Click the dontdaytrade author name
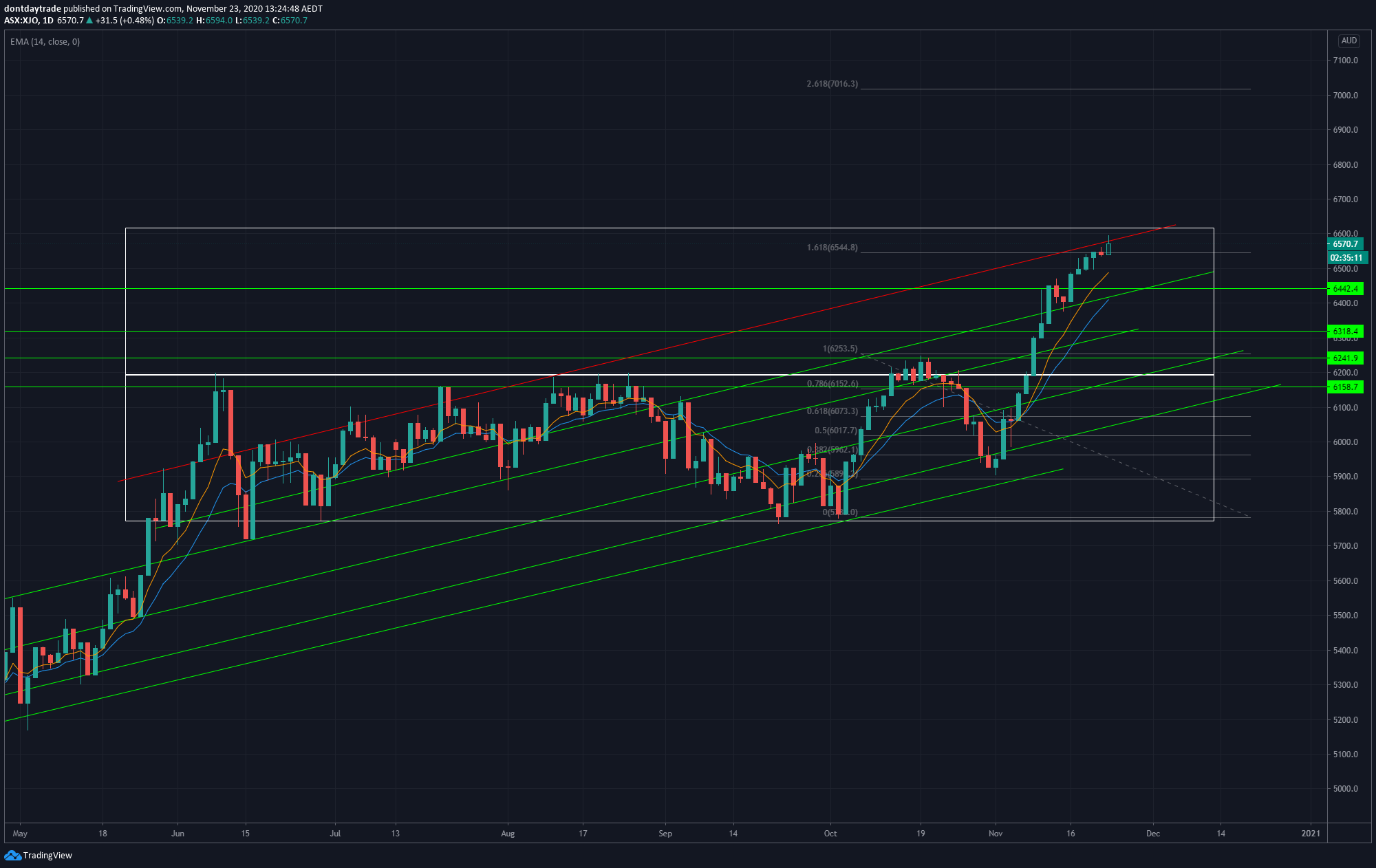Screen dimensions: 1376x868 click(x=32, y=9)
